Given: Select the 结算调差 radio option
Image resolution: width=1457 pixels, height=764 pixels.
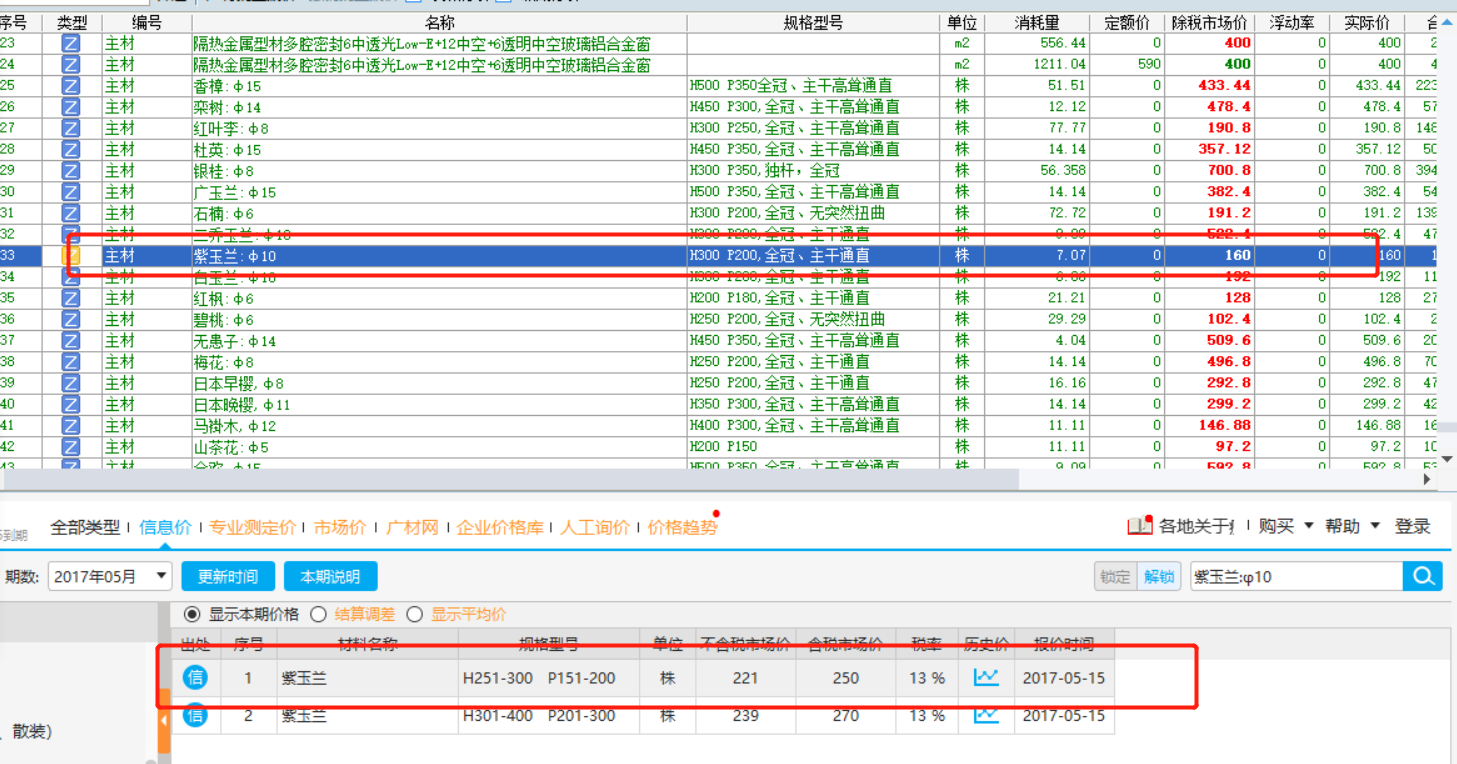Looking at the screenshot, I should (318, 614).
